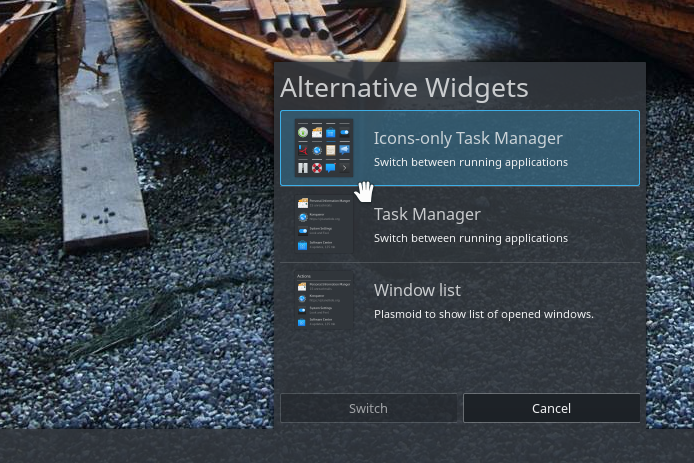Image resolution: width=694 pixels, height=463 pixels.
Task: Click the blue chat bubble icon in the grid
Action: click(331, 168)
